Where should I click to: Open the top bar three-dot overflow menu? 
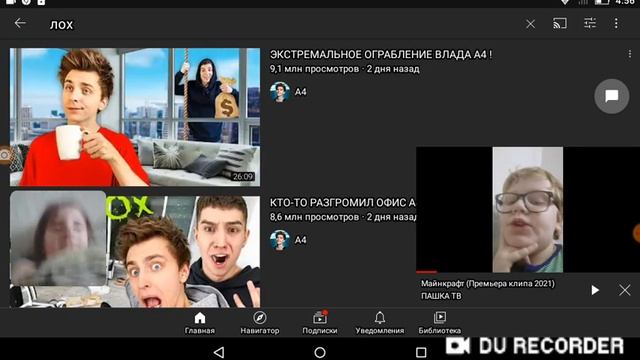coord(616,23)
